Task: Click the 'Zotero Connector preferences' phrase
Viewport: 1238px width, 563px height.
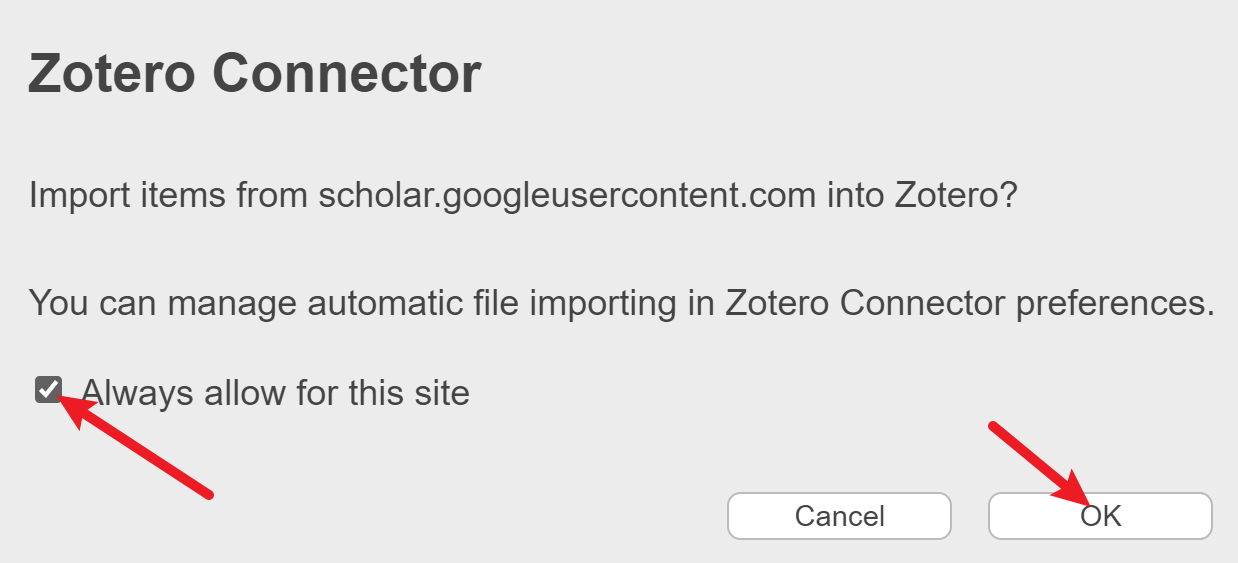Action: (x=970, y=302)
